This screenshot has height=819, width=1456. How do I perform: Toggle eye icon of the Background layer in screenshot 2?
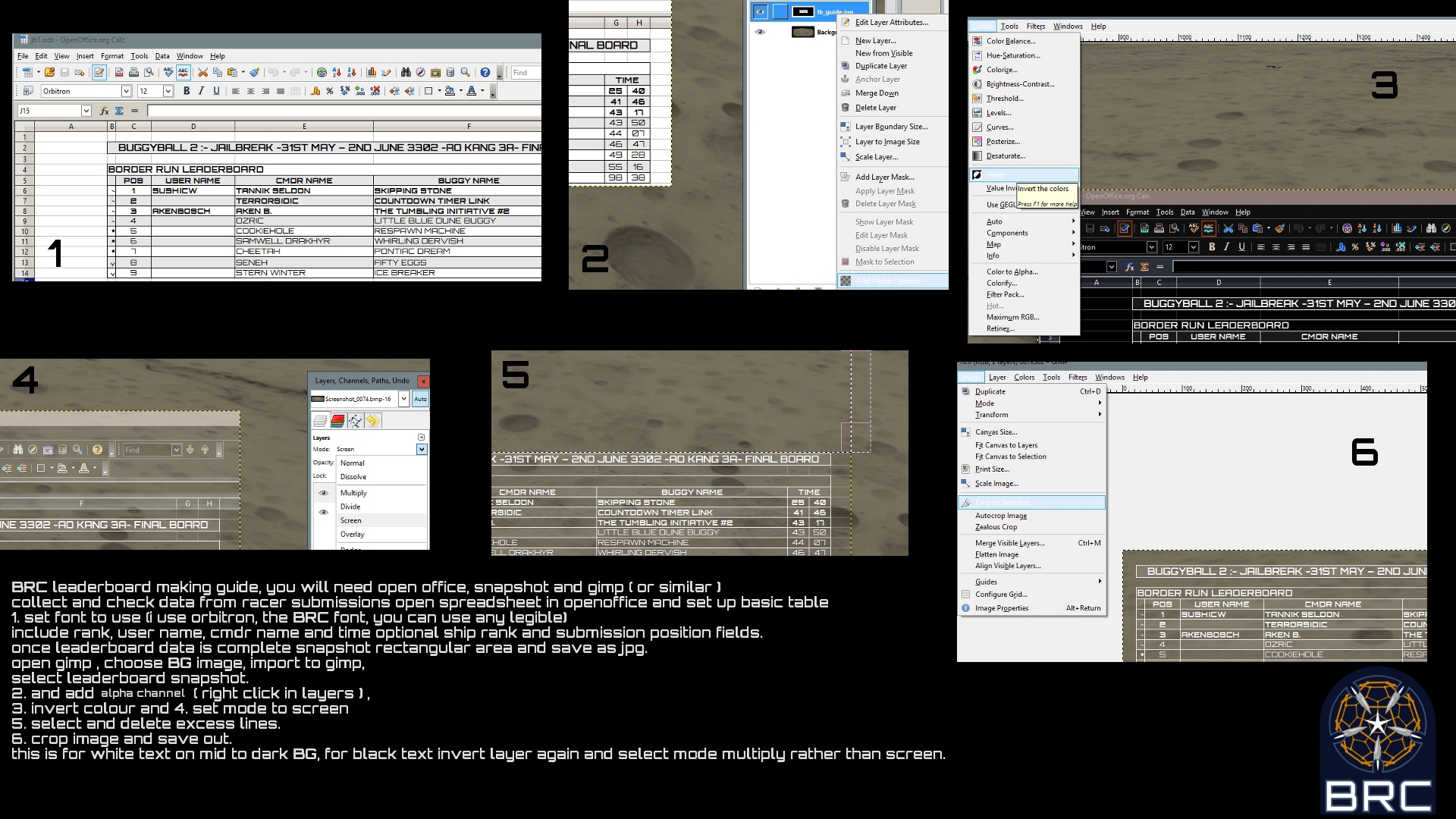(x=760, y=32)
